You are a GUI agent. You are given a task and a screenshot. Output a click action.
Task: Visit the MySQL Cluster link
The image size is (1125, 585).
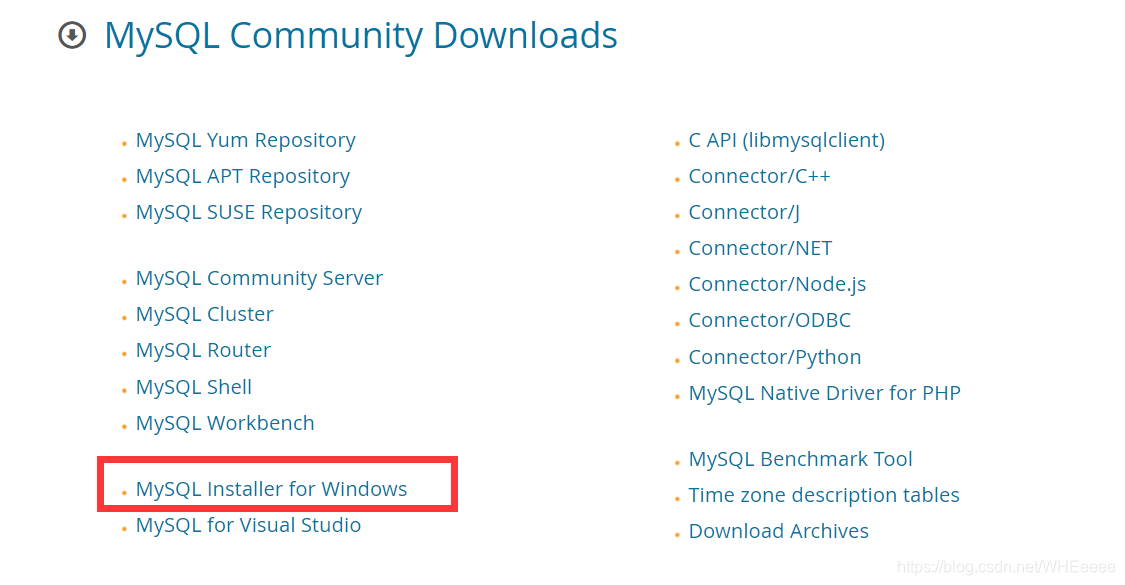pyautogui.click(x=204, y=314)
